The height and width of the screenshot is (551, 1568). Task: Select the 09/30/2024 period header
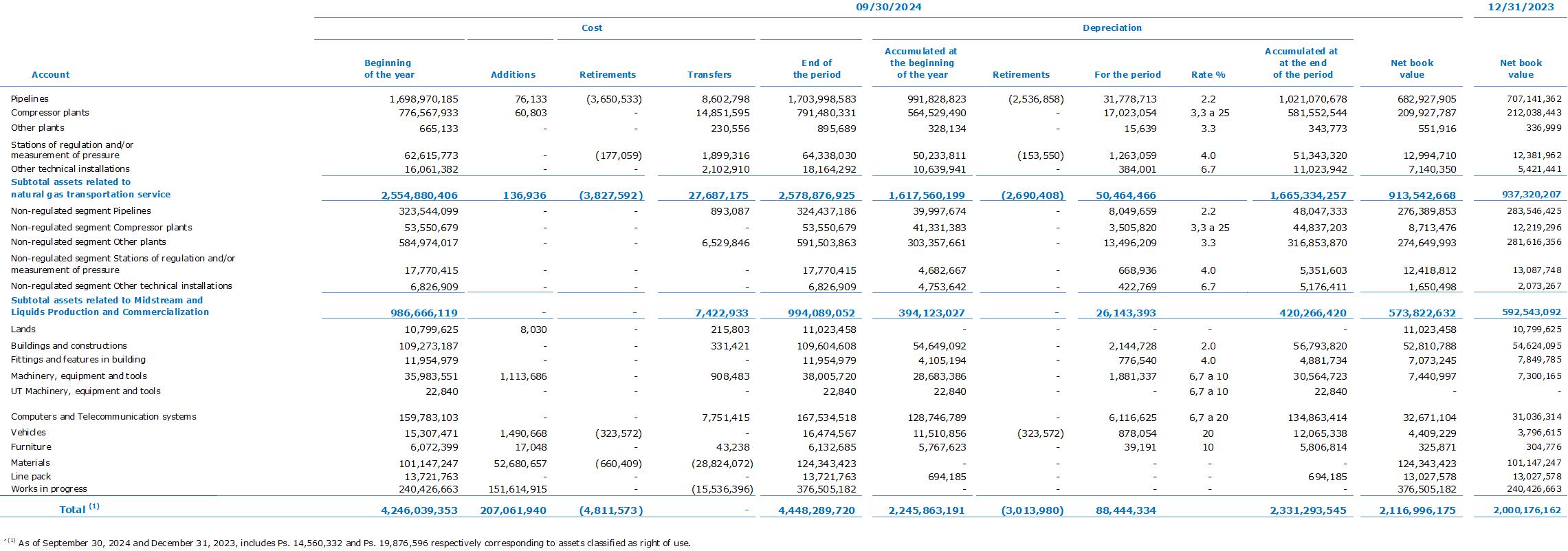point(888,7)
